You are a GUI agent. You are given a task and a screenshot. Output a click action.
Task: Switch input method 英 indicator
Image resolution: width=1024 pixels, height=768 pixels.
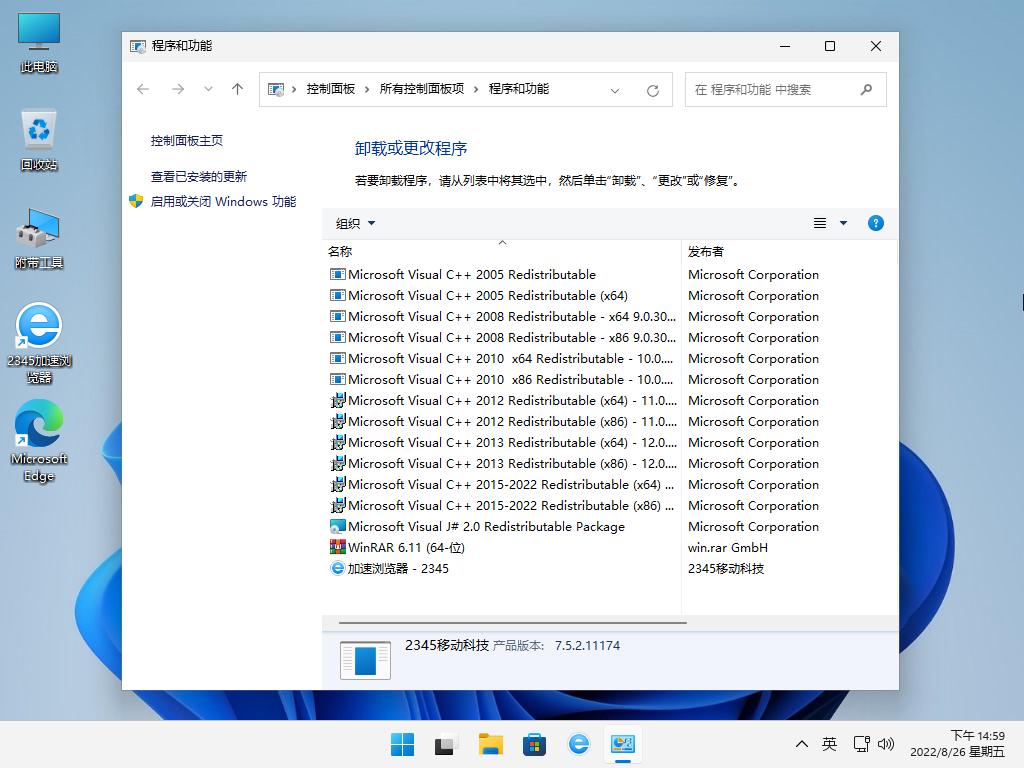click(x=829, y=744)
